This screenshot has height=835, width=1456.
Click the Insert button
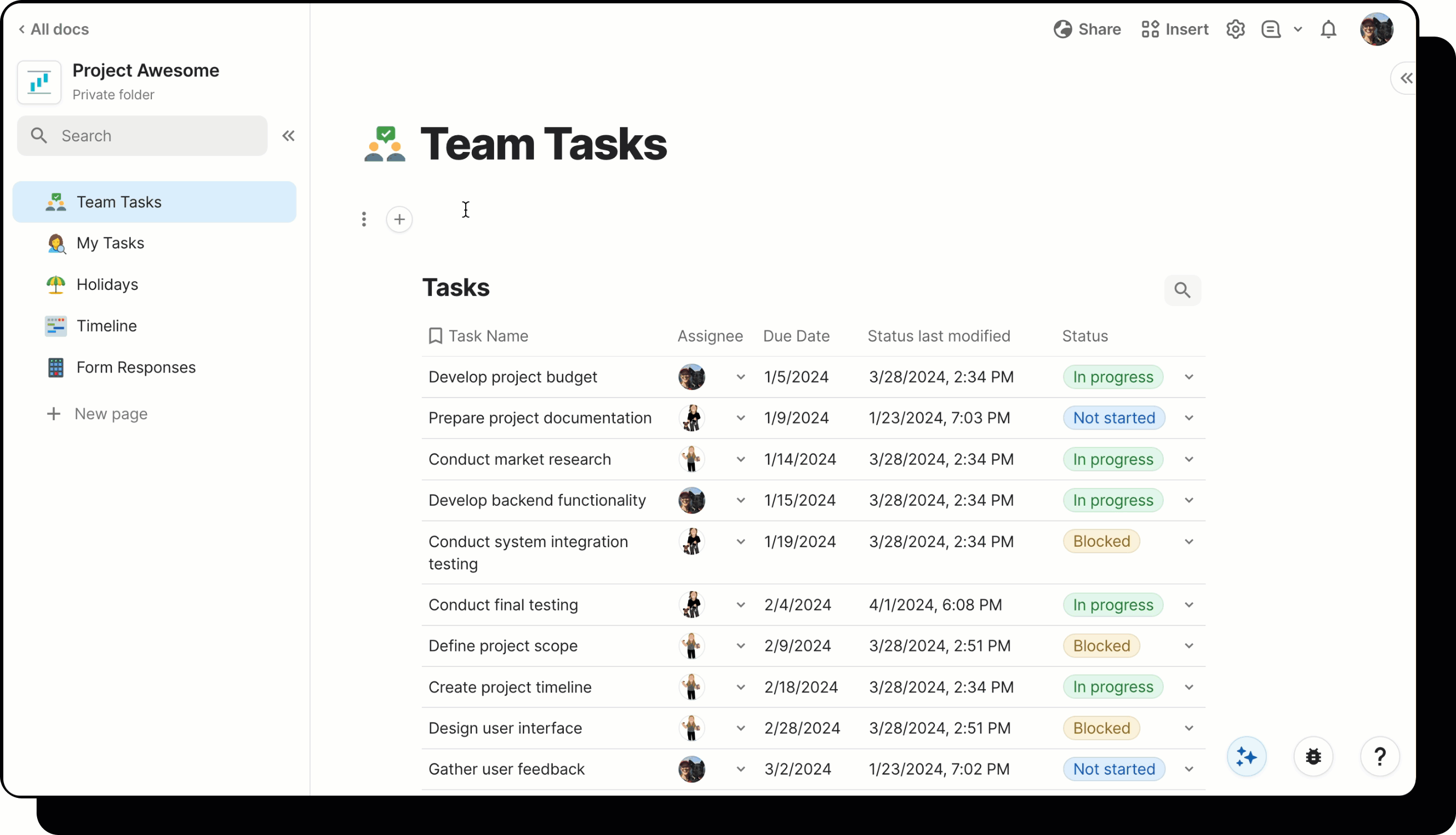pyautogui.click(x=1174, y=29)
